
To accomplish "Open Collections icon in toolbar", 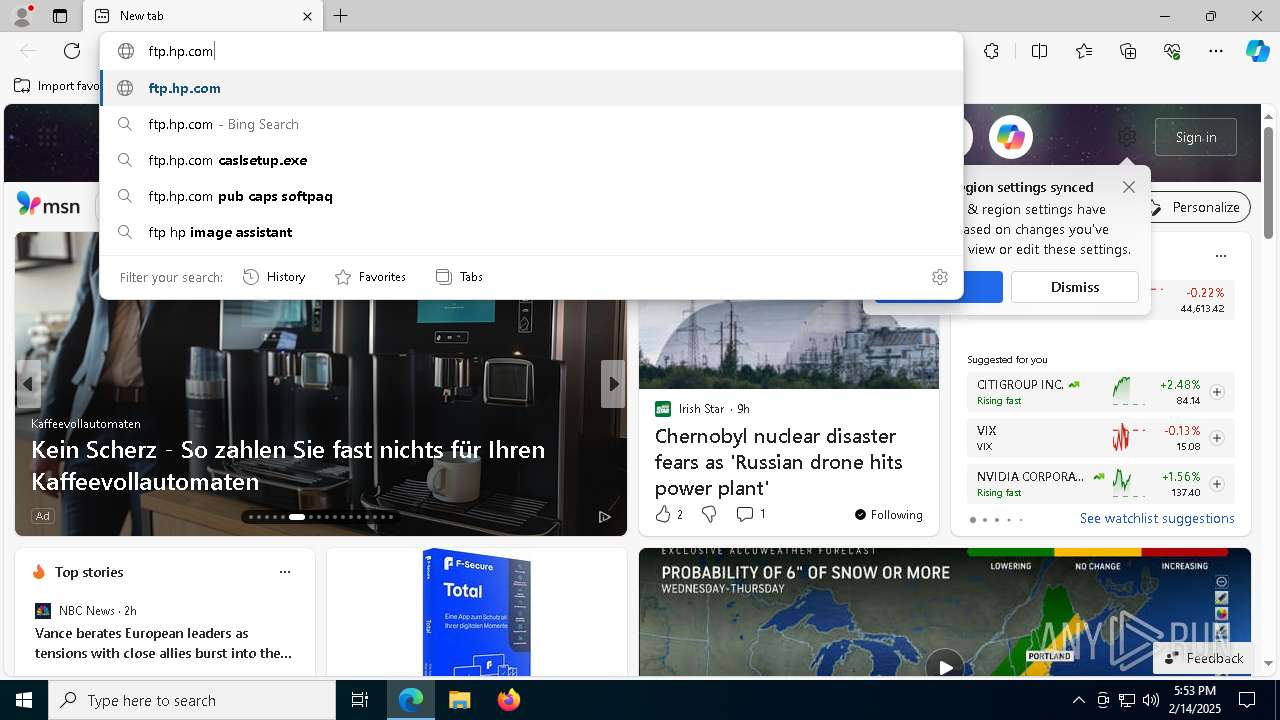I will (1128, 51).
